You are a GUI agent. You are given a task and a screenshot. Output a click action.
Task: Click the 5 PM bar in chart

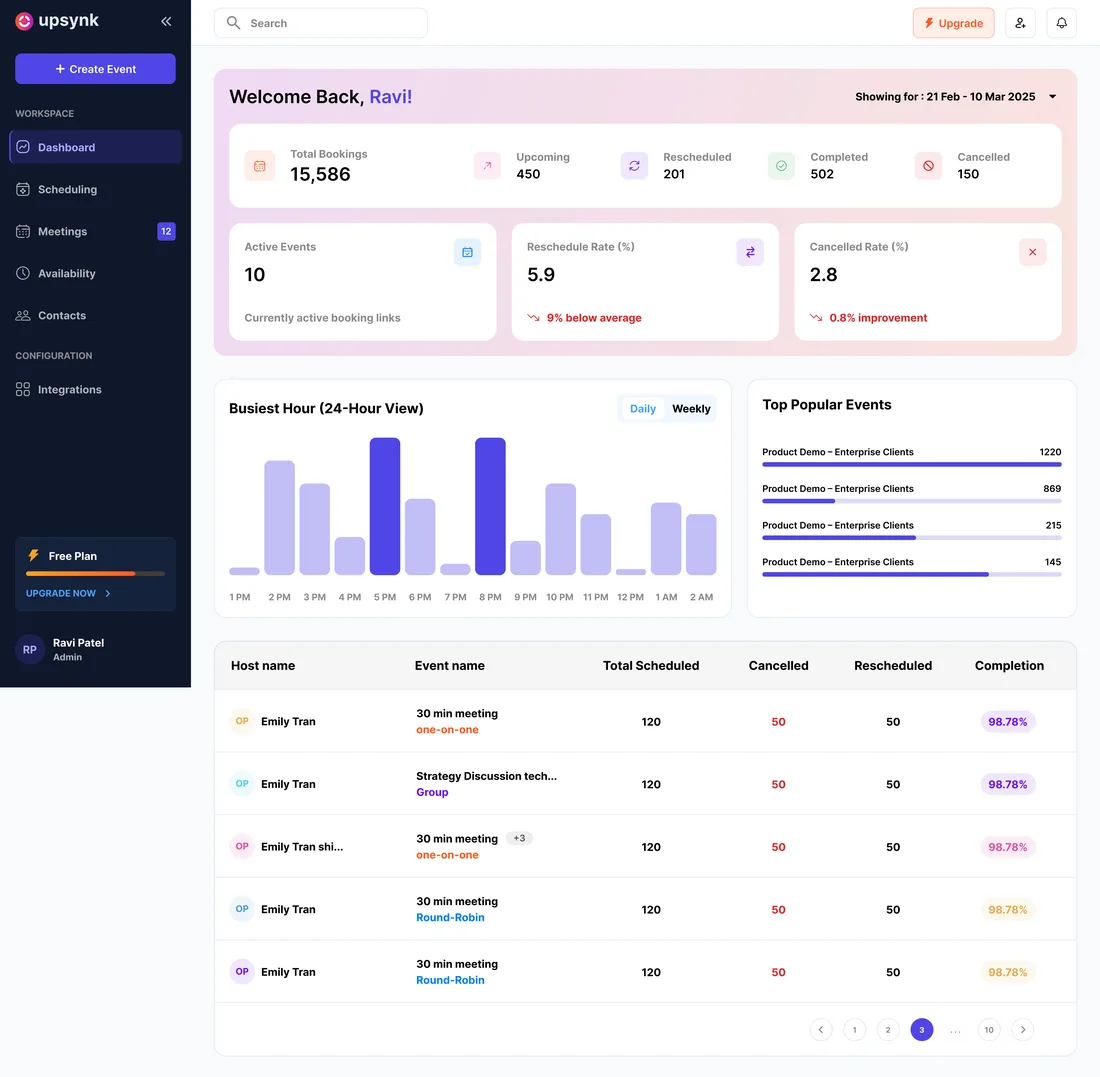point(385,507)
